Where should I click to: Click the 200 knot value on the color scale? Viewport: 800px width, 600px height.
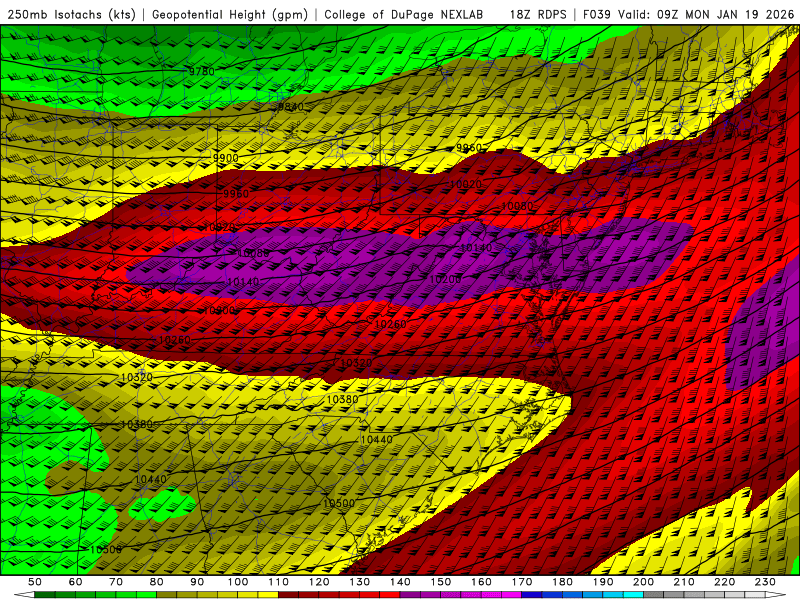(643, 582)
